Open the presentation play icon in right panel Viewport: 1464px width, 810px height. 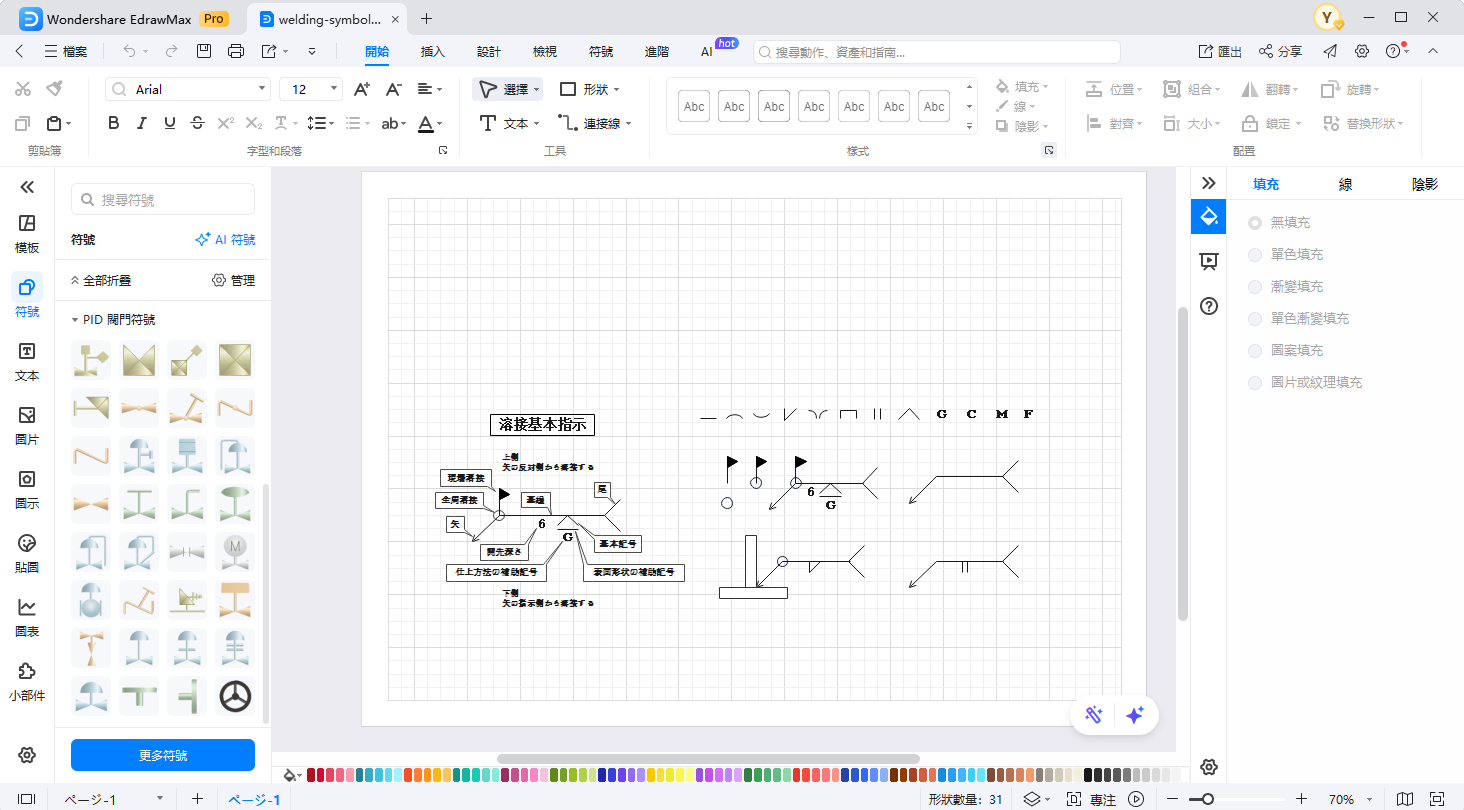click(x=1208, y=261)
